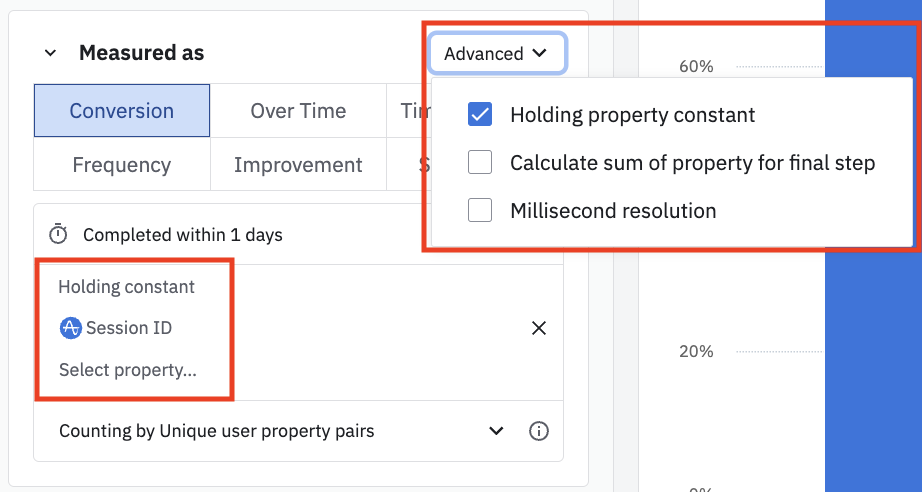This screenshot has width=922, height=492.
Task: Select the Conversion tab
Action: click(121, 110)
